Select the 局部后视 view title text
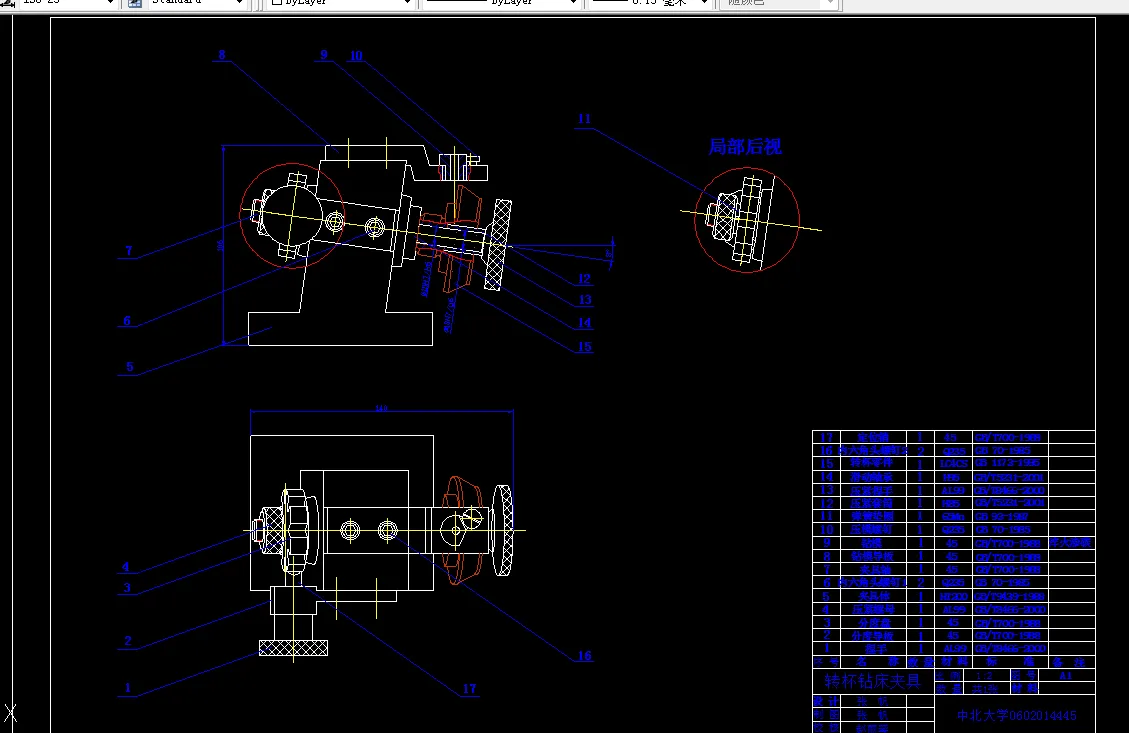 [745, 147]
